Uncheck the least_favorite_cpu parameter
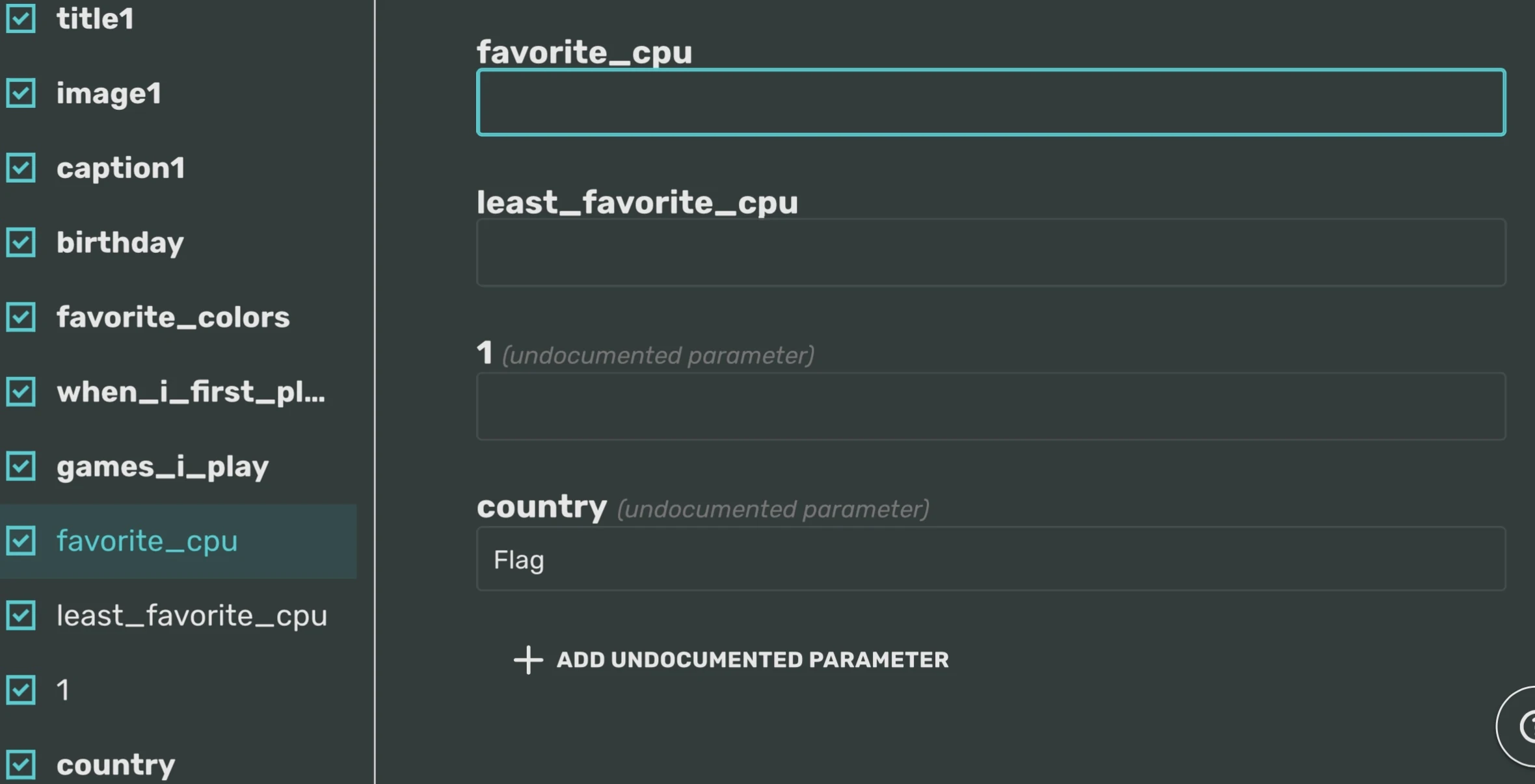The width and height of the screenshot is (1535, 784). click(x=21, y=616)
